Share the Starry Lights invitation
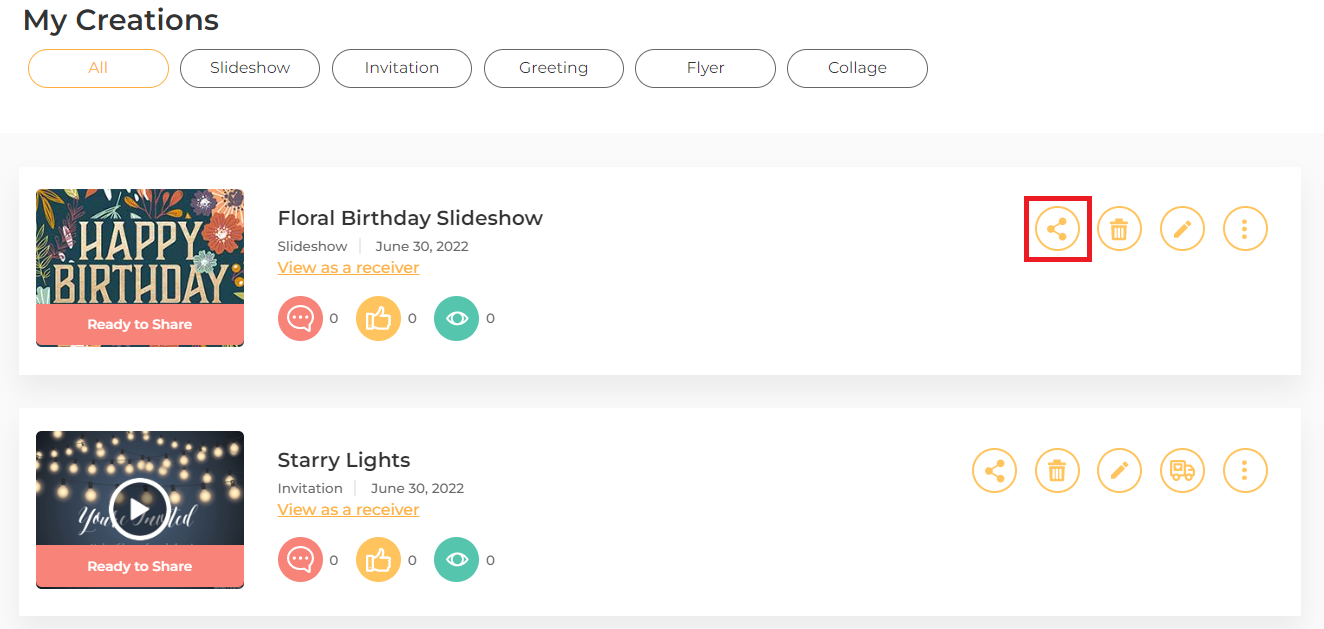 coord(995,470)
